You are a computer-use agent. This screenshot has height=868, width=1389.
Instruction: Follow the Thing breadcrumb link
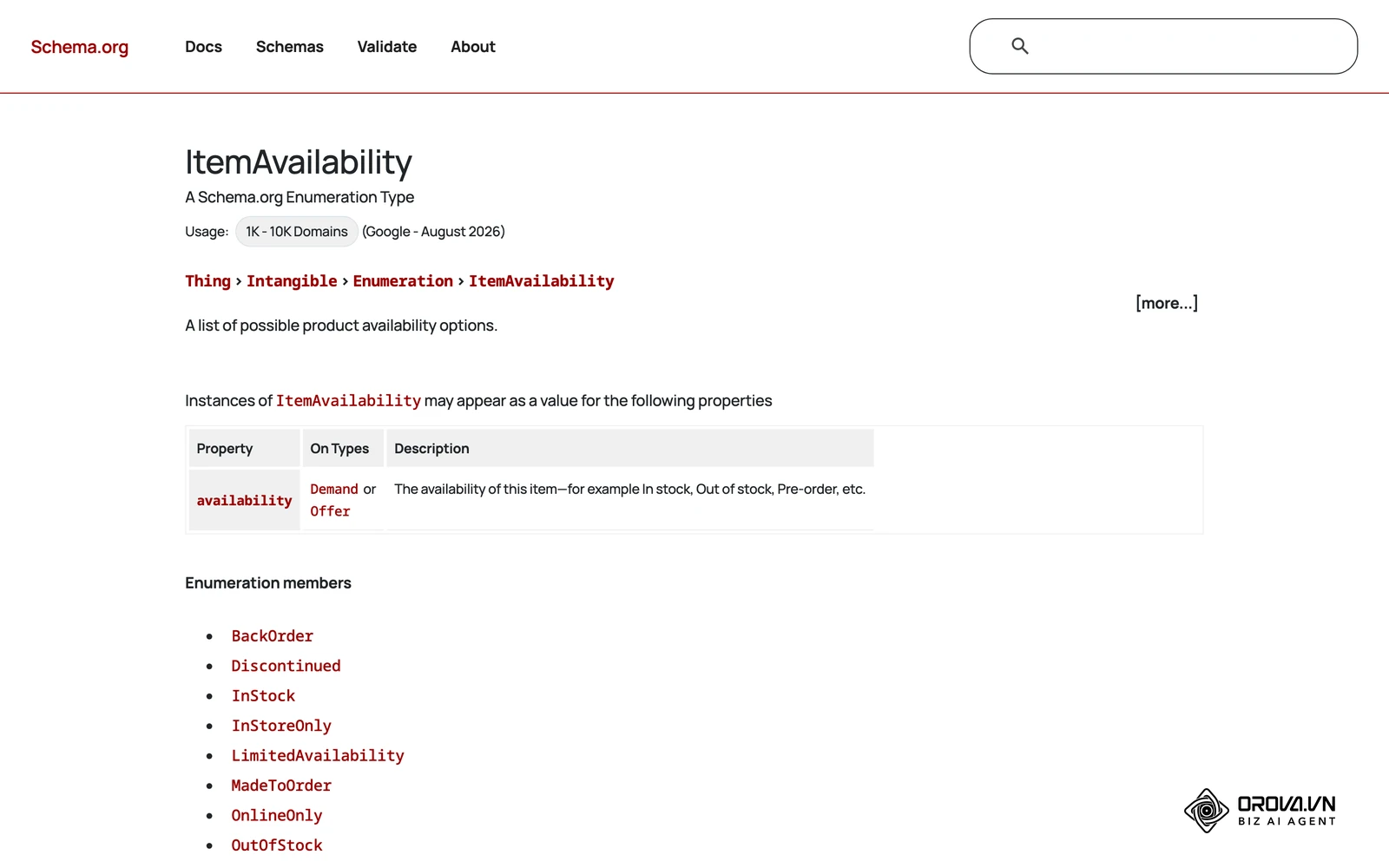coord(207,281)
